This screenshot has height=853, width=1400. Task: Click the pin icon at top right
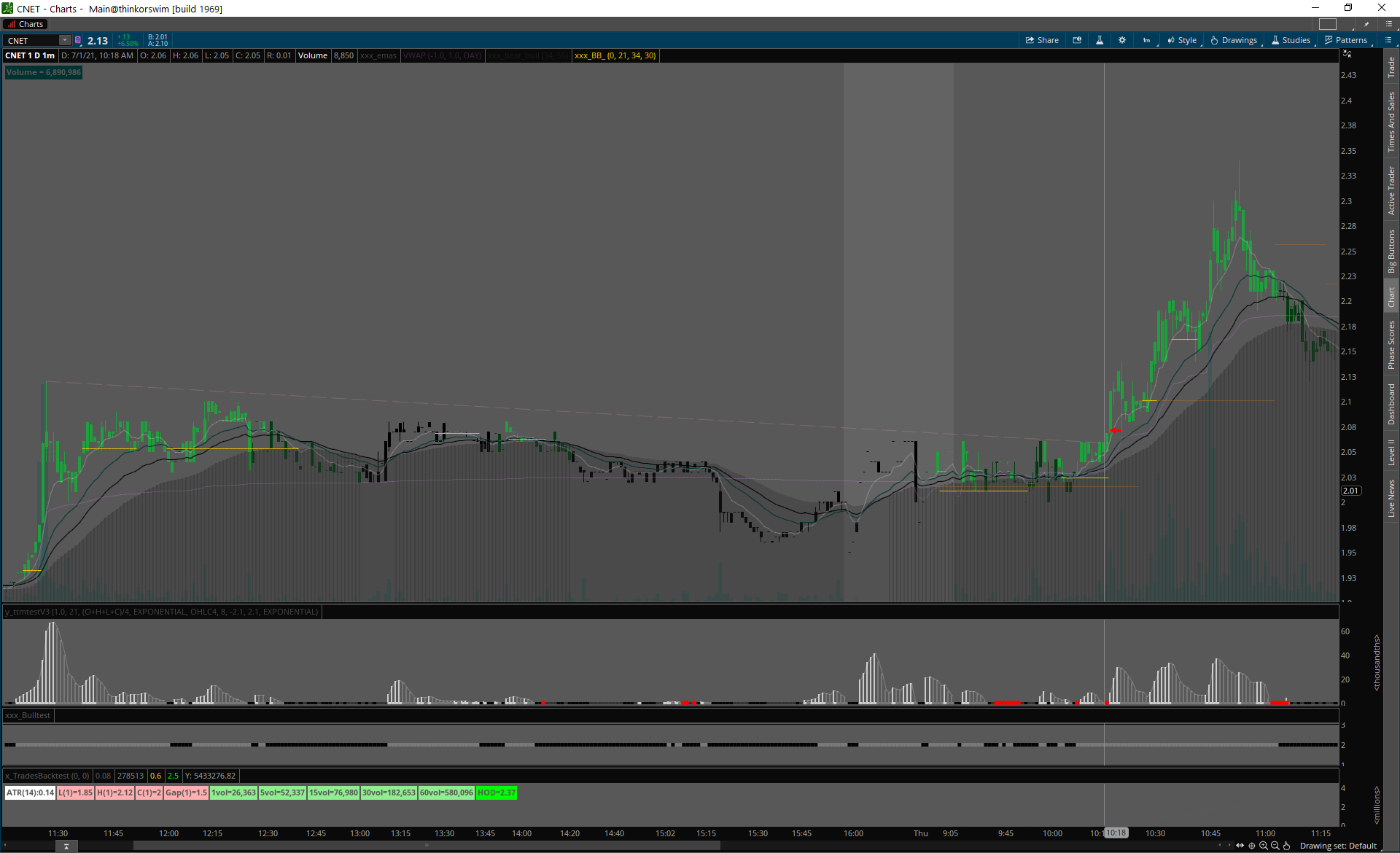click(1366, 24)
